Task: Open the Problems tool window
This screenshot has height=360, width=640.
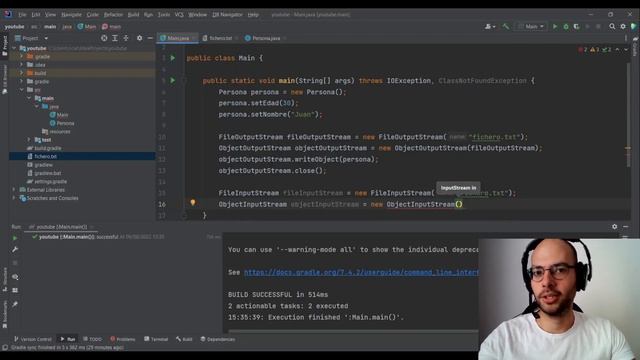Action: click(122, 339)
